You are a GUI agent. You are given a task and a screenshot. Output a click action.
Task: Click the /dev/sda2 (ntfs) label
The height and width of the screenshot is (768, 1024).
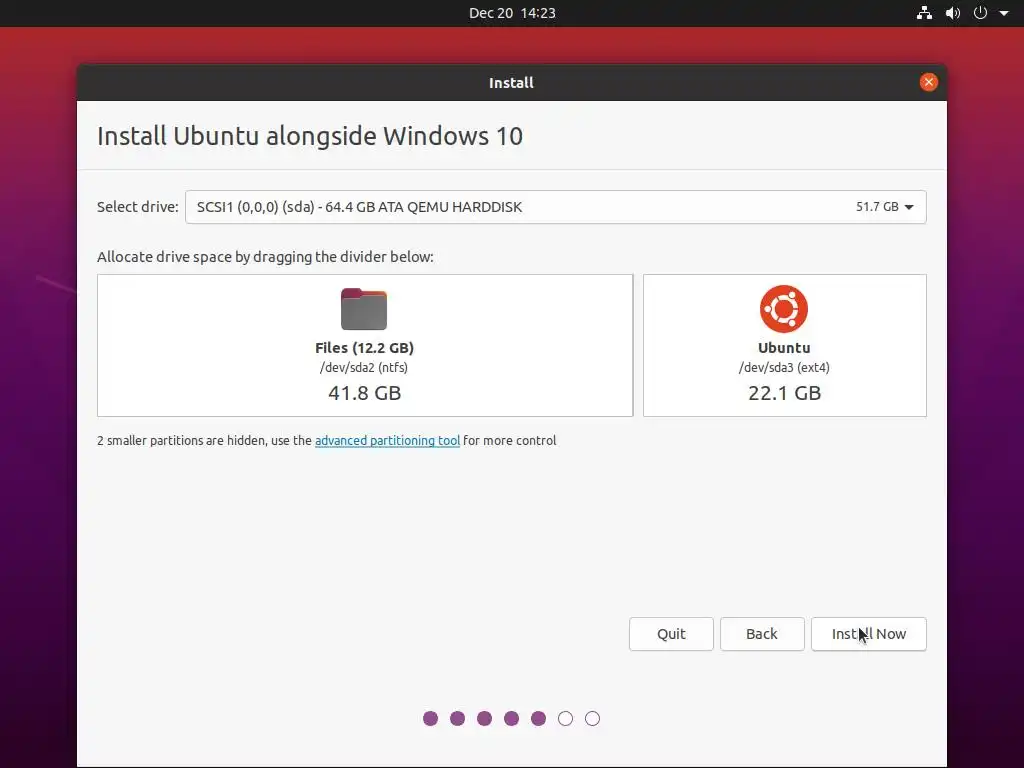coord(364,368)
